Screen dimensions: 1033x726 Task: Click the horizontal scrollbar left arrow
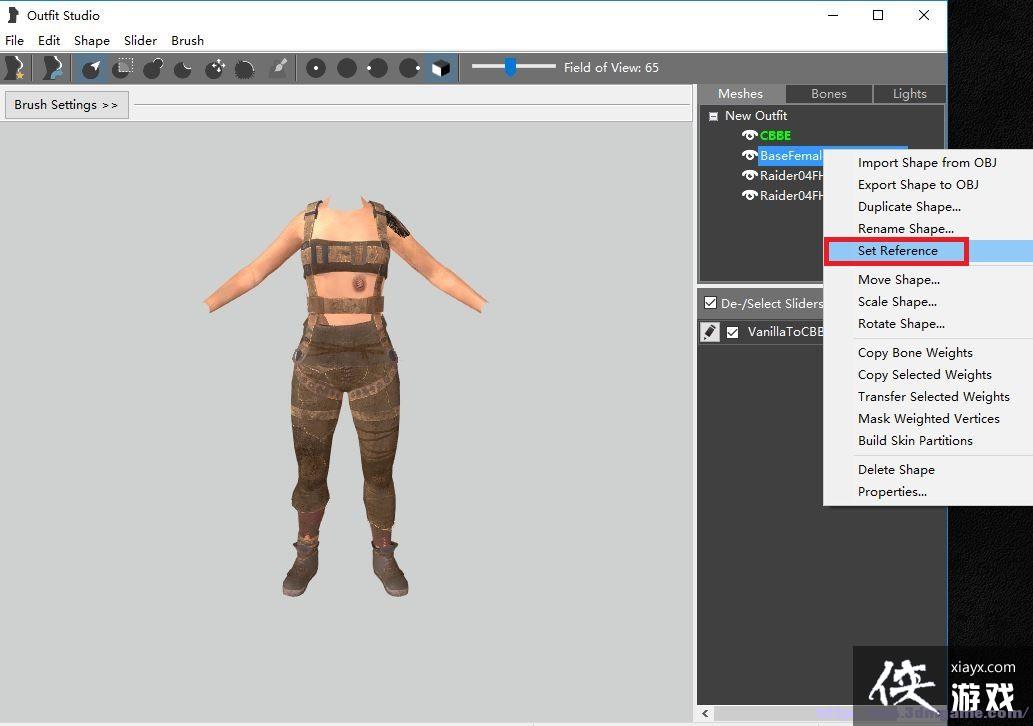coord(706,714)
